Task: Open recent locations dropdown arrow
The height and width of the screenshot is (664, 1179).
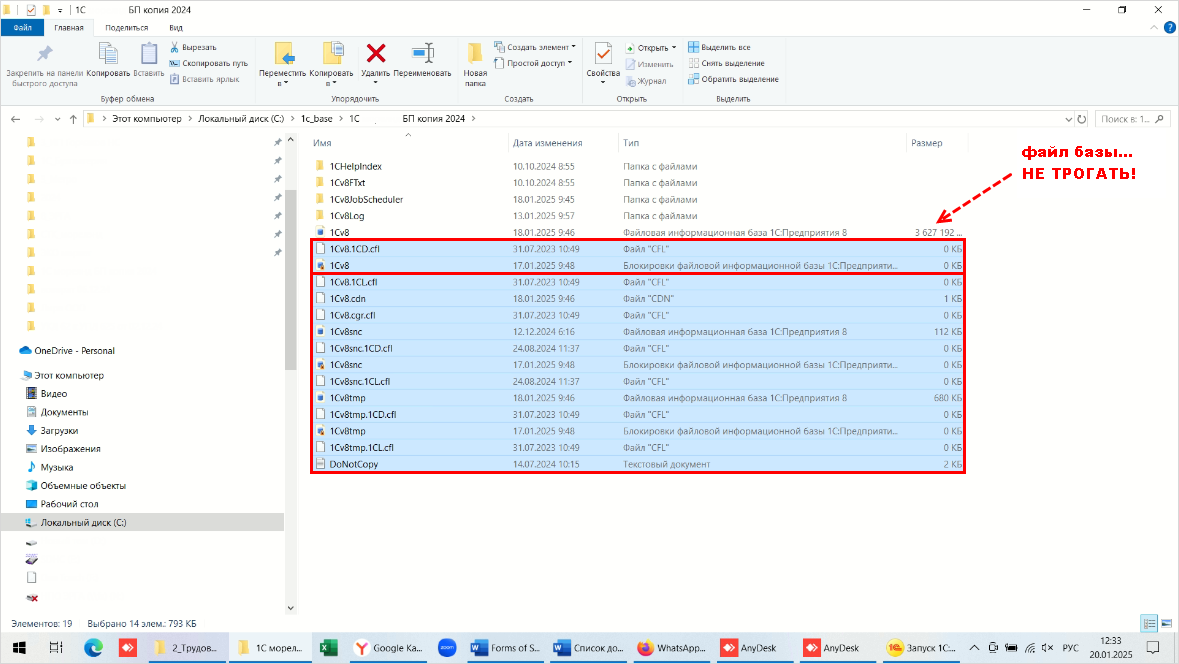Action: click(57, 119)
